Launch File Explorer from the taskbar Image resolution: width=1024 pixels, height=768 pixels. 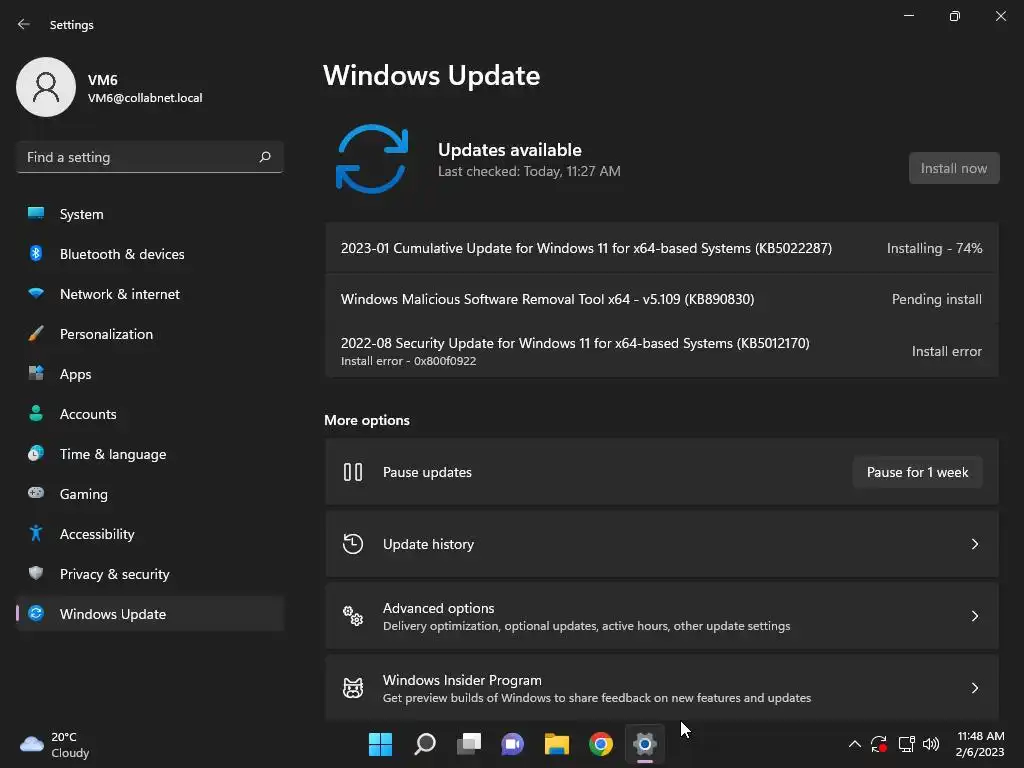(556, 744)
